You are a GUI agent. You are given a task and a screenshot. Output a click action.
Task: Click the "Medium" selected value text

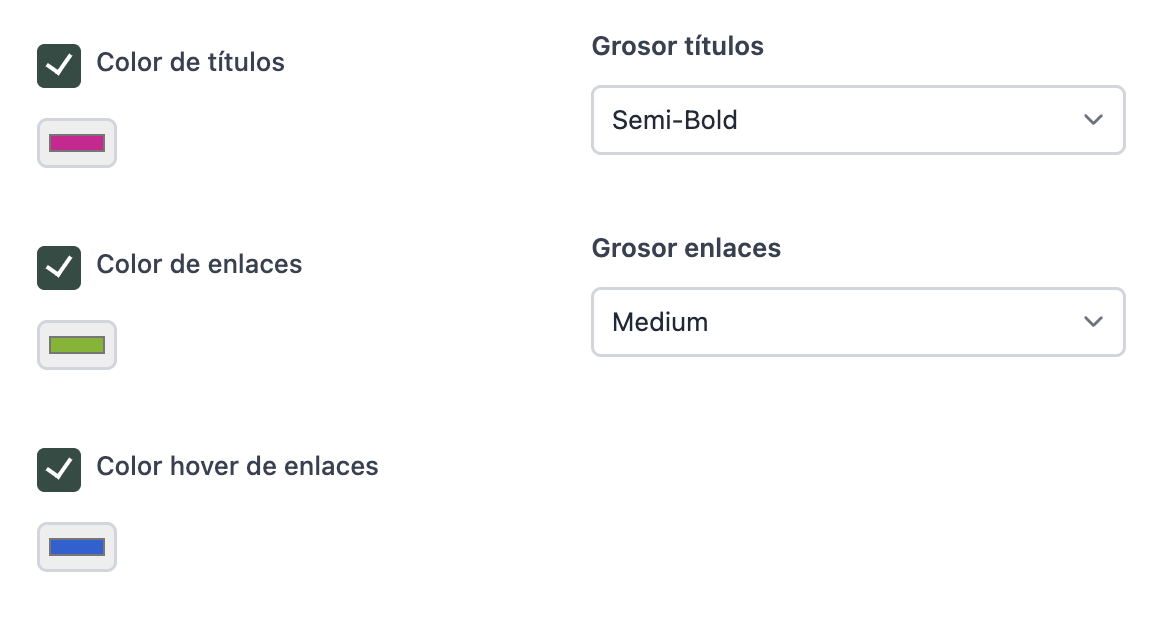tap(660, 322)
